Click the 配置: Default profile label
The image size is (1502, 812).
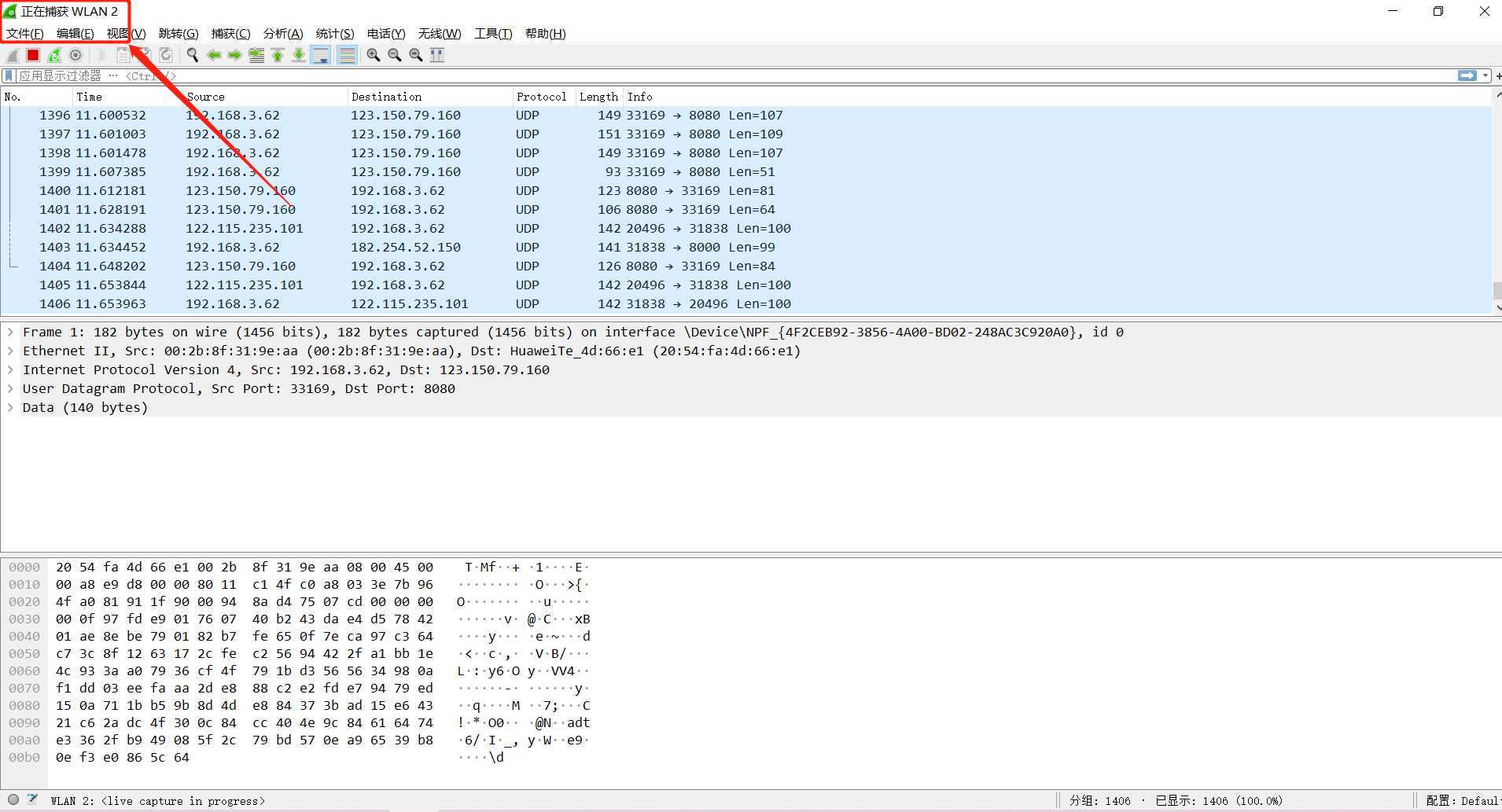point(1463,800)
